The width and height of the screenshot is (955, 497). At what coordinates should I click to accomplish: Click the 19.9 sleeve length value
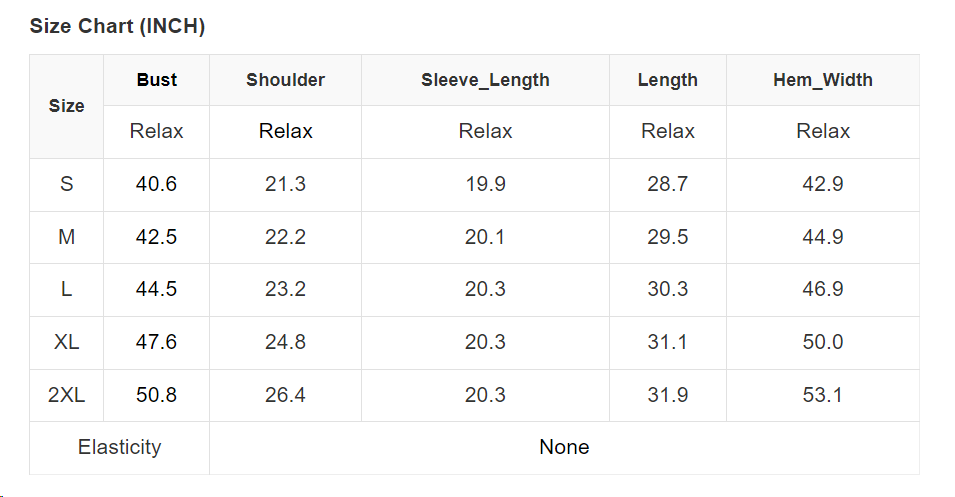[x=485, y=184]
